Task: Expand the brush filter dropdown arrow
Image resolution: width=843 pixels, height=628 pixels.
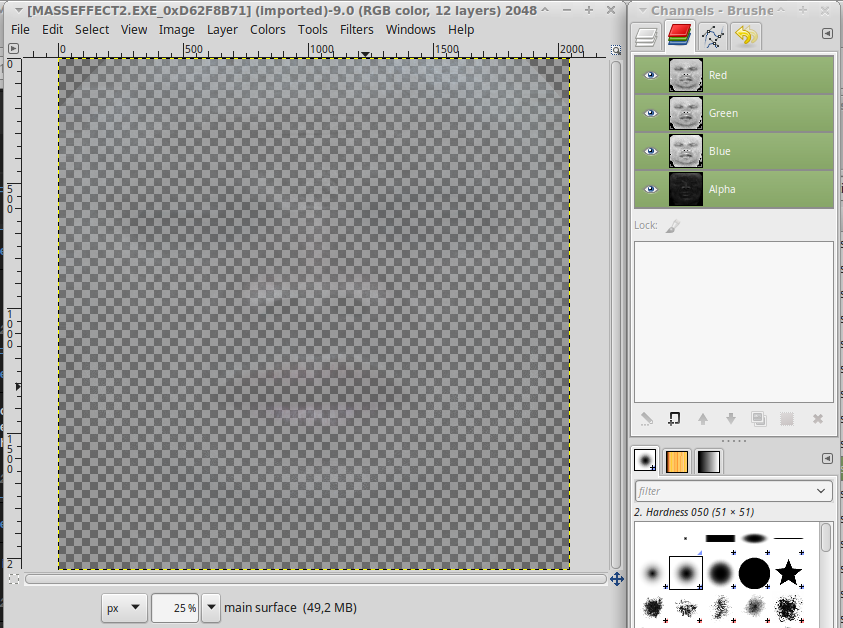Action: tap(821, 491)
